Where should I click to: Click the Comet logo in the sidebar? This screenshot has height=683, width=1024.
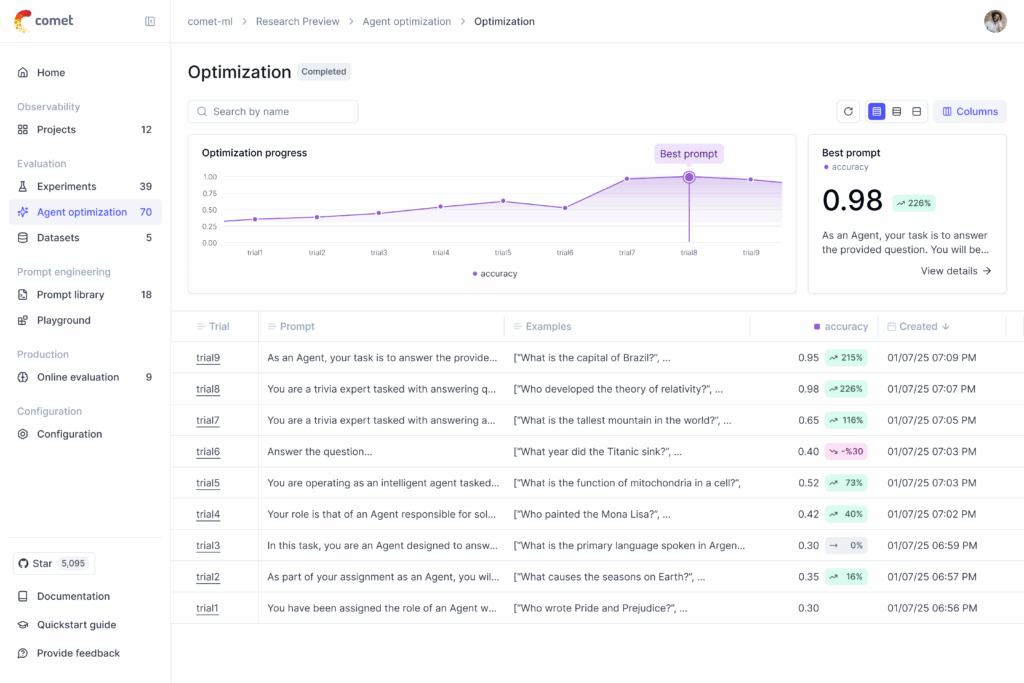44,21
